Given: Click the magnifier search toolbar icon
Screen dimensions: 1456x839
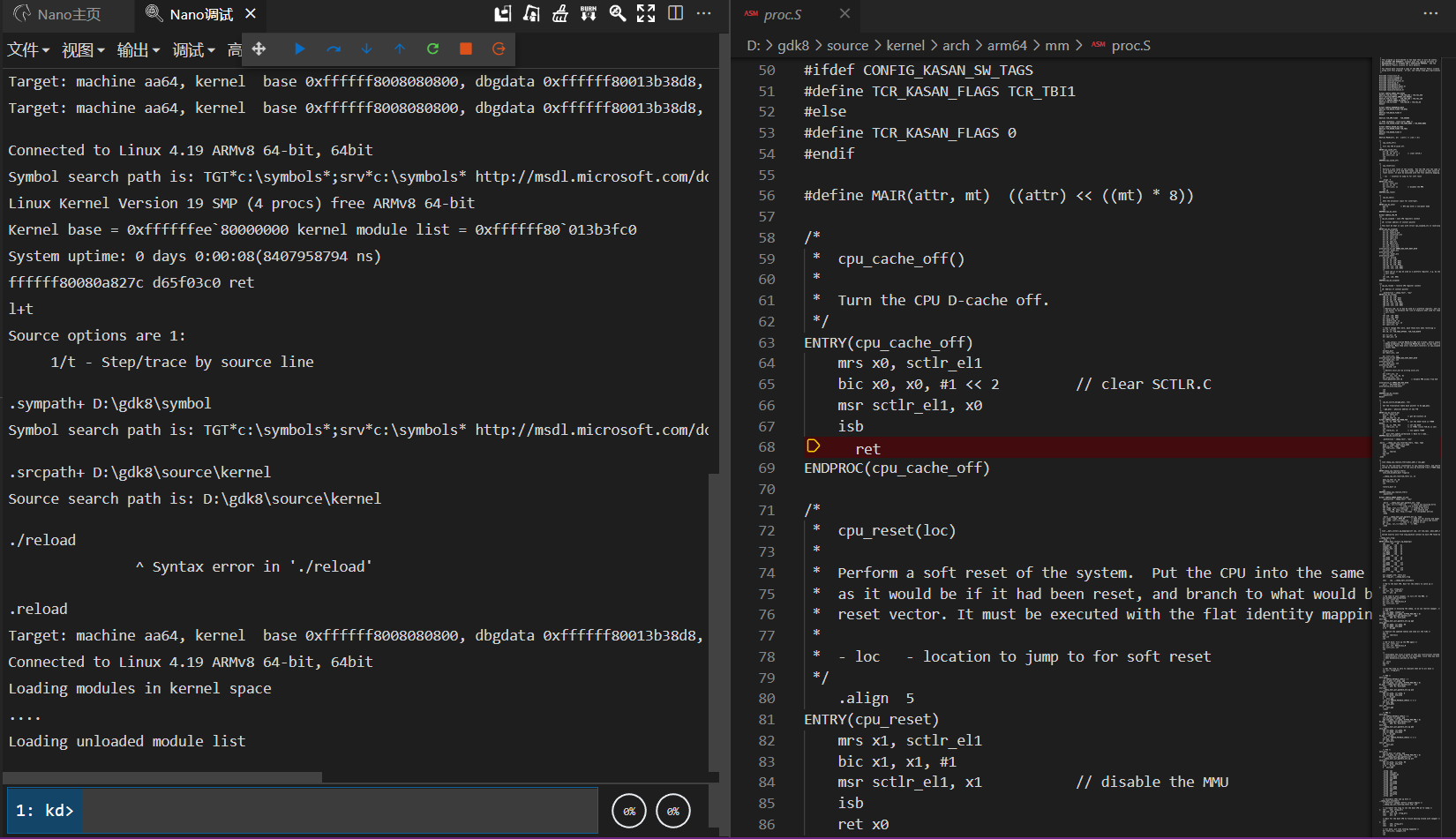Looking at the screenshot, I should [x=618, y=13].
